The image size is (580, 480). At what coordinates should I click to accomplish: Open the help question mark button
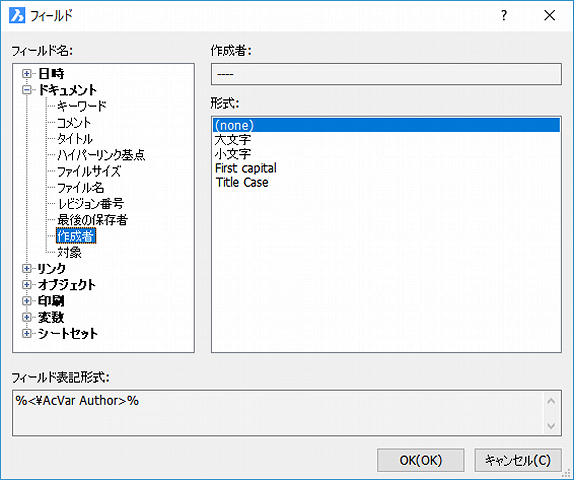pos(504,16)
